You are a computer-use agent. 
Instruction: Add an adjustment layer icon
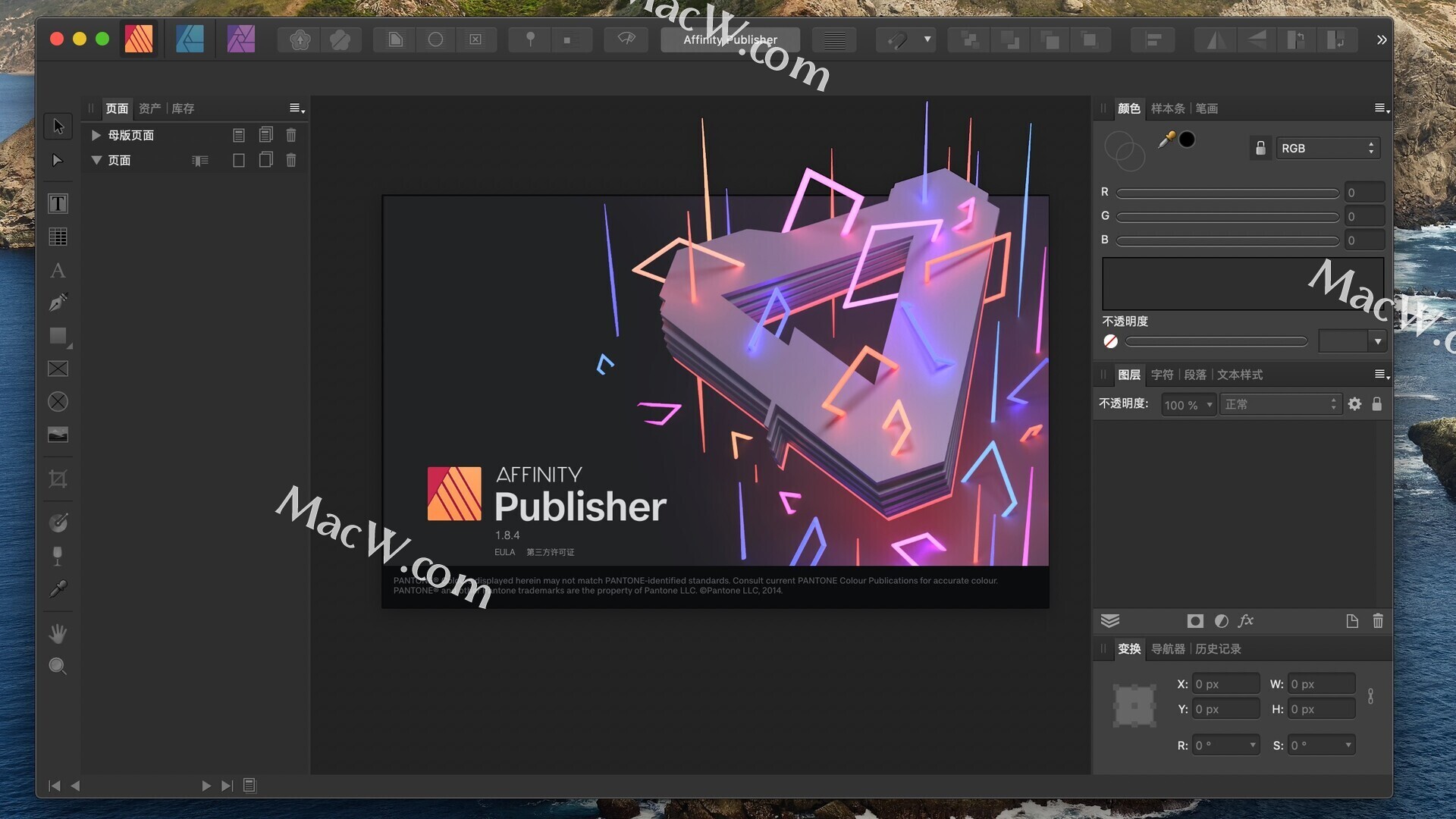tap(1222, 621)
